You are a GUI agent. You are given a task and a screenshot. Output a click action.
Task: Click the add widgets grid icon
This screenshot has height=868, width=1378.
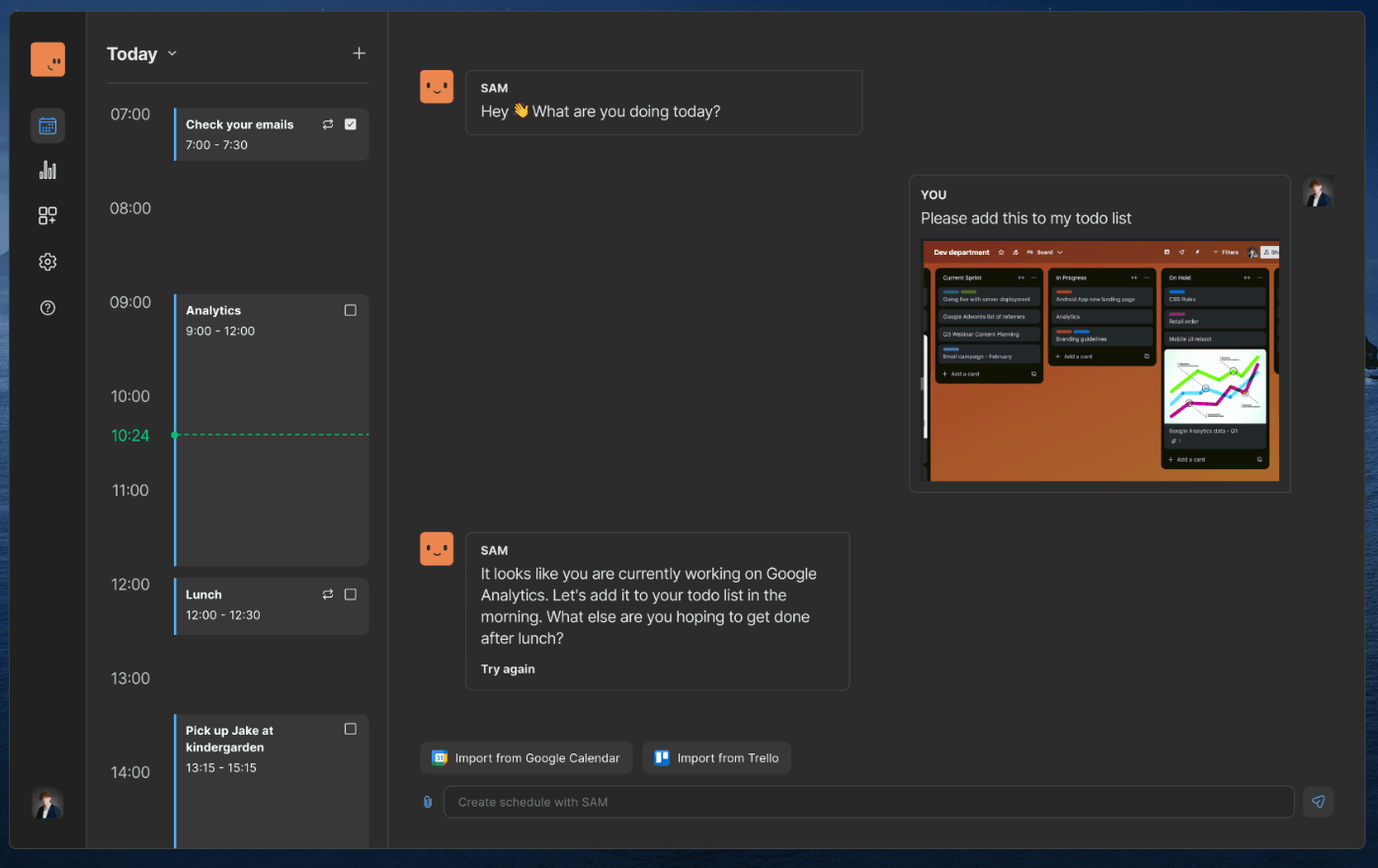point(47,215)
